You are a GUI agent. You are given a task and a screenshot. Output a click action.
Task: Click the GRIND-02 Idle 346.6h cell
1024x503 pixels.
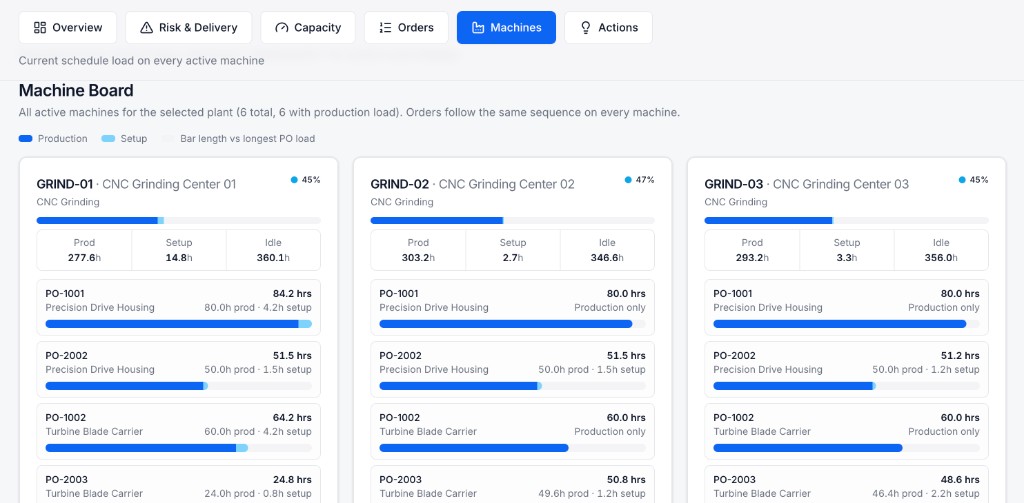click(x=607, y=250)
